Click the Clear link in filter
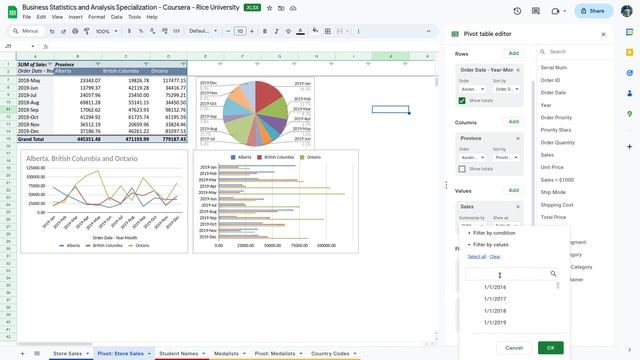Image resolution: width=640 pixels, height=360 pixels. [x=495, y=257]
